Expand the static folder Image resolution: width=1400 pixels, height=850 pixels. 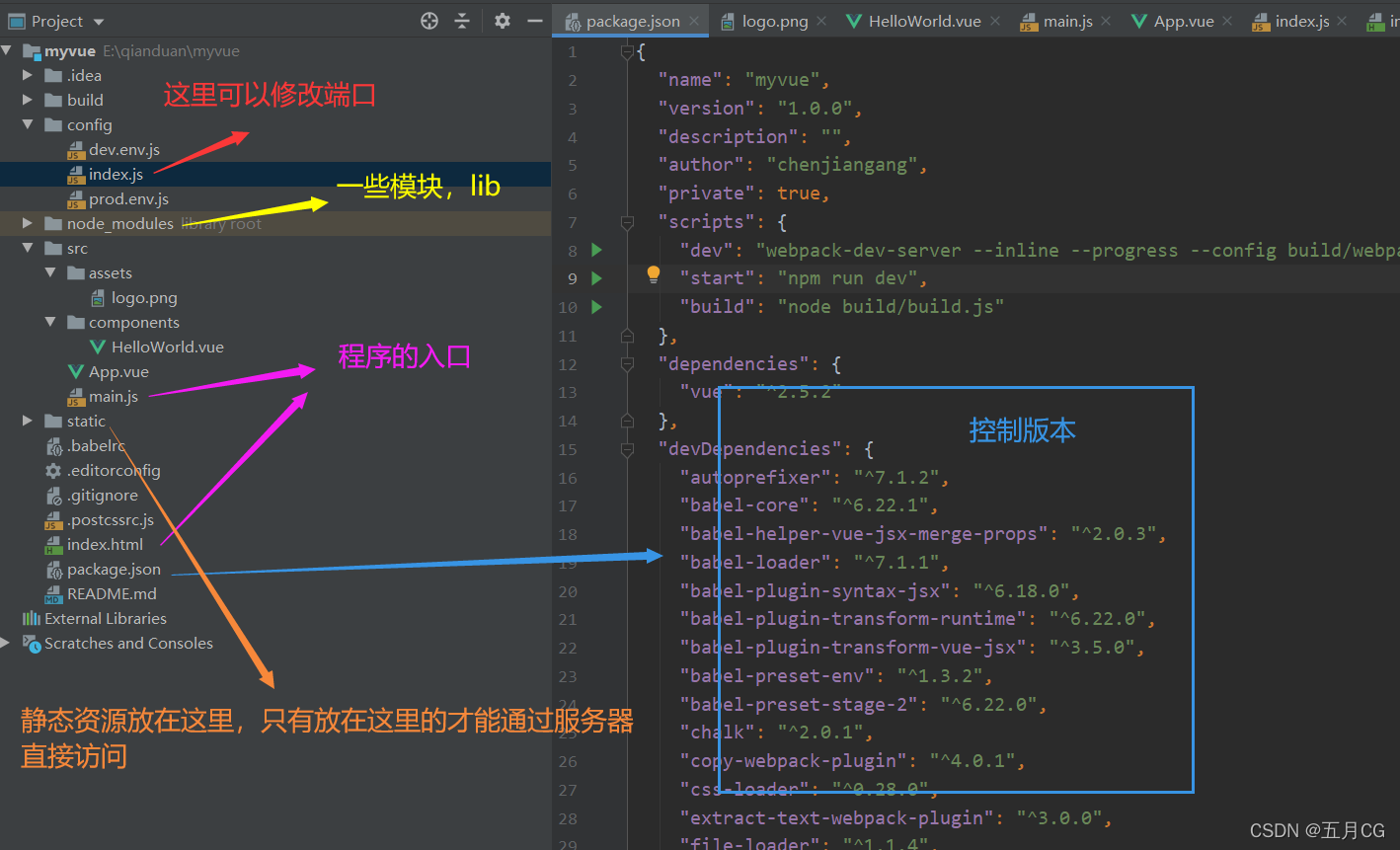(x=28, y=421)
